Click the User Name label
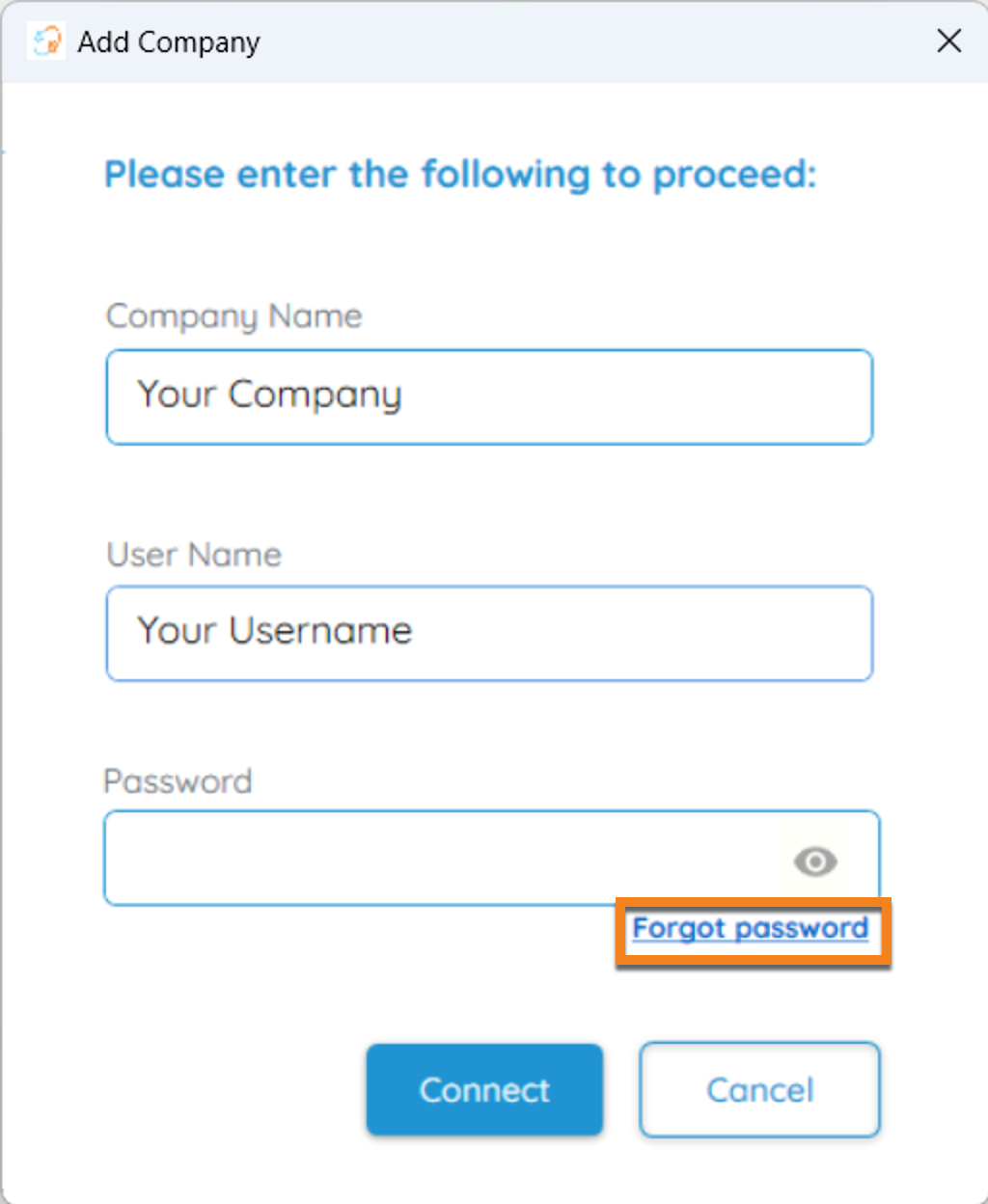Image resolution: width=988 pixels, height=1204 pixels. tap(194, 555)
